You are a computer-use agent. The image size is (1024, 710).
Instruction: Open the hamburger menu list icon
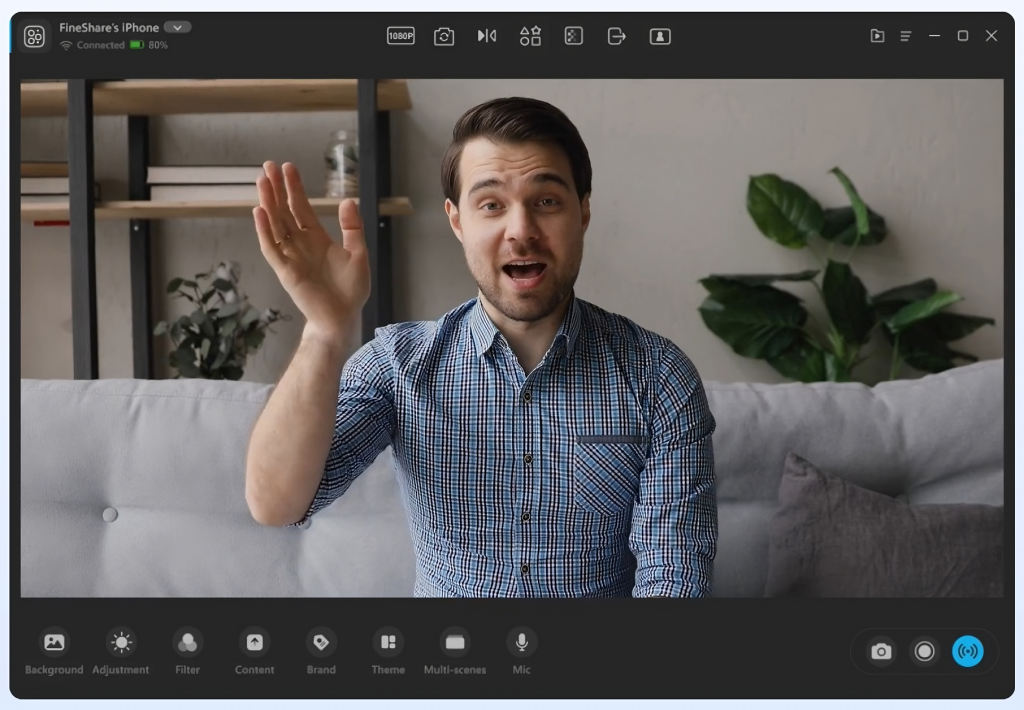906,36
